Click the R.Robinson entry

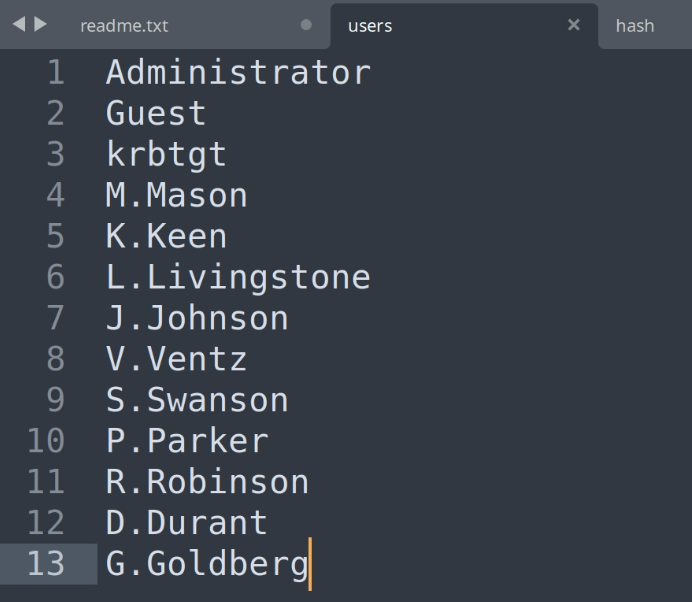click(x=207, y=482)
